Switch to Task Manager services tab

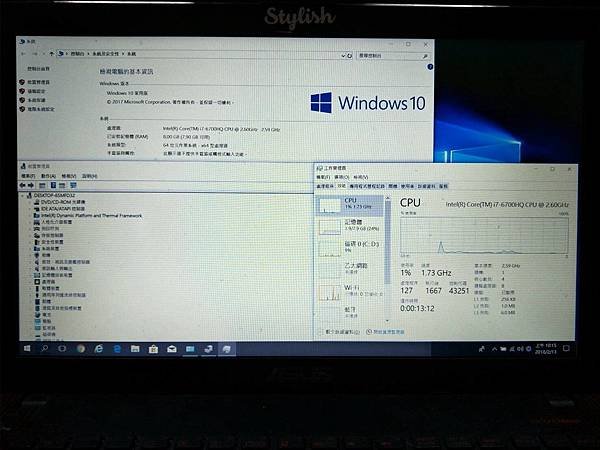coord(443,186)
